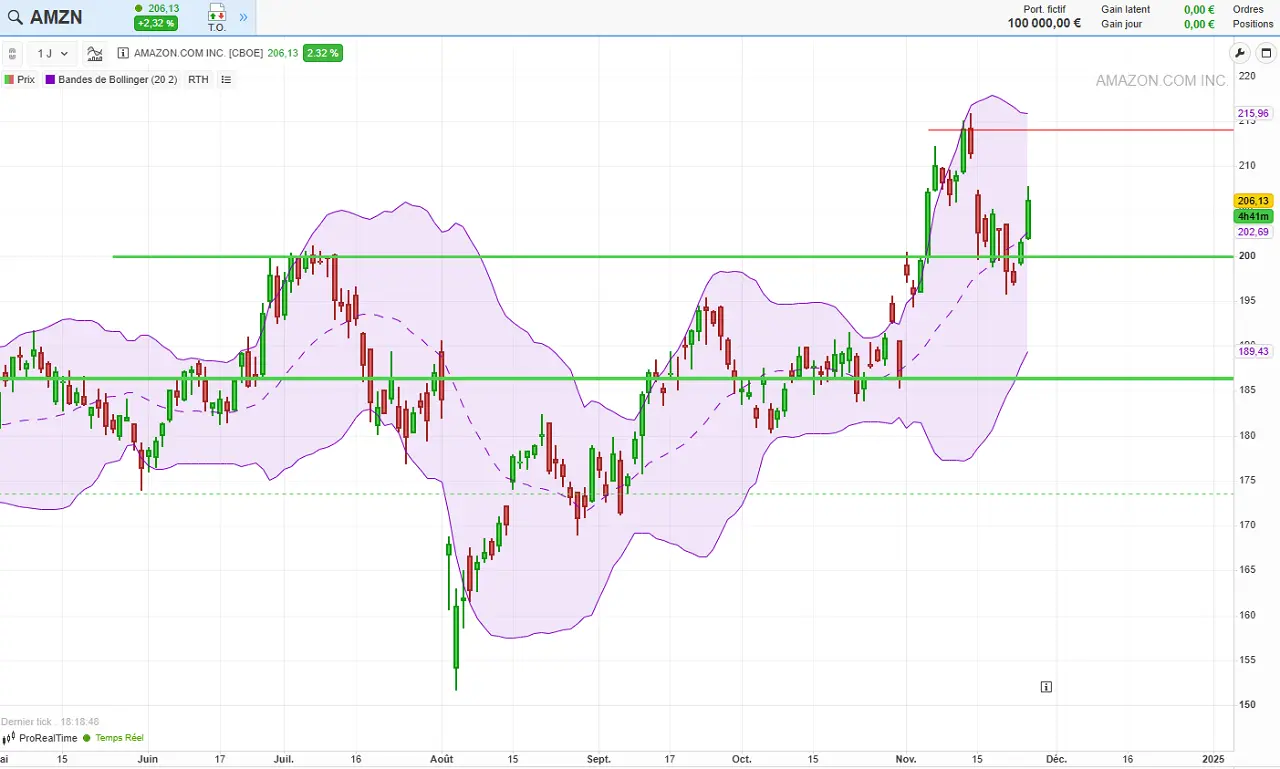Screen dimensions: 1280x769
Task: Click the 2025 label on the time axis
Action: [1213, 759]
